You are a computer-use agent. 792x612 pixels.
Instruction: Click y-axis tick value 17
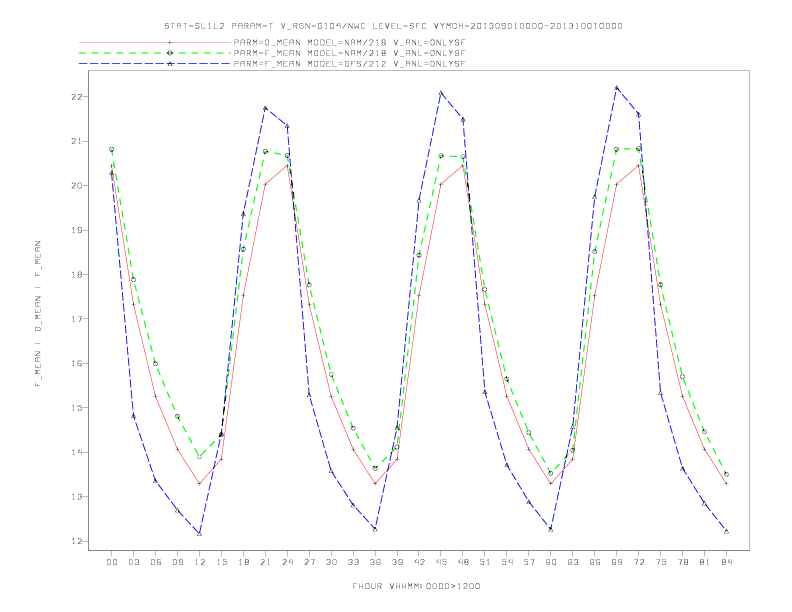coord(77,319)
